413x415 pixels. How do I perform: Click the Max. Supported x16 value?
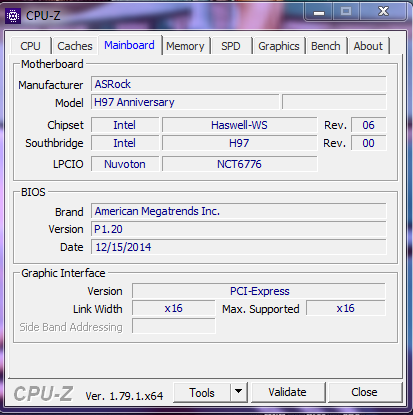(x=346, y=308)
